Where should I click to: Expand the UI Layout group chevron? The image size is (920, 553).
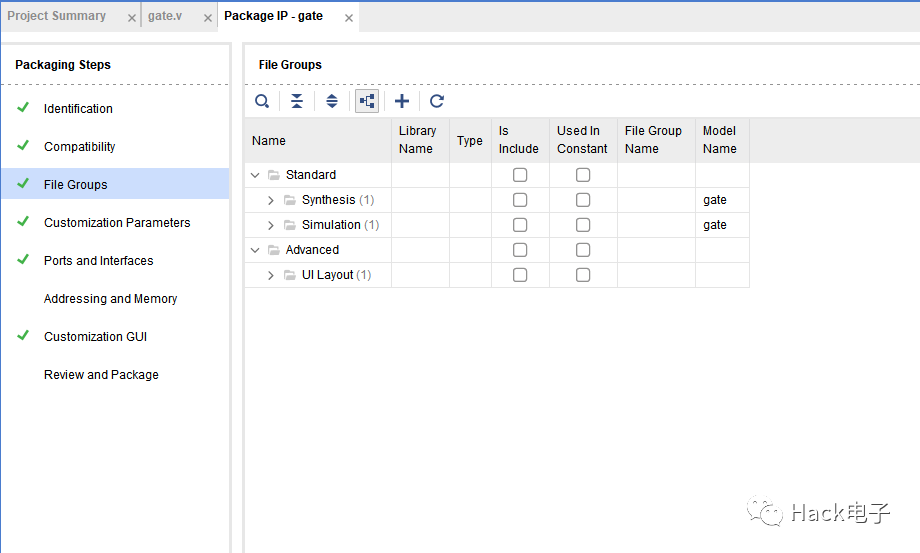tap(270, 276)
